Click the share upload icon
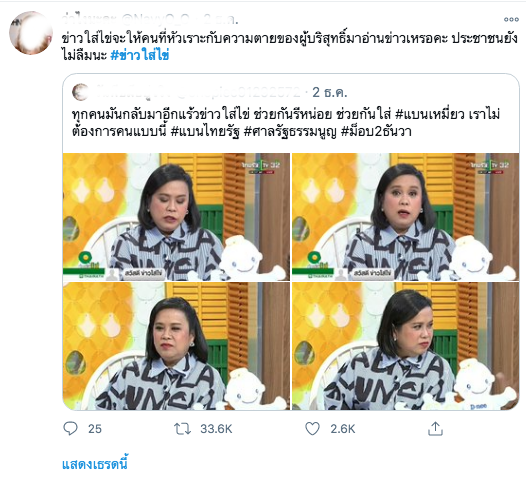The height and width of the screenshot is (483, 526). 435,429
